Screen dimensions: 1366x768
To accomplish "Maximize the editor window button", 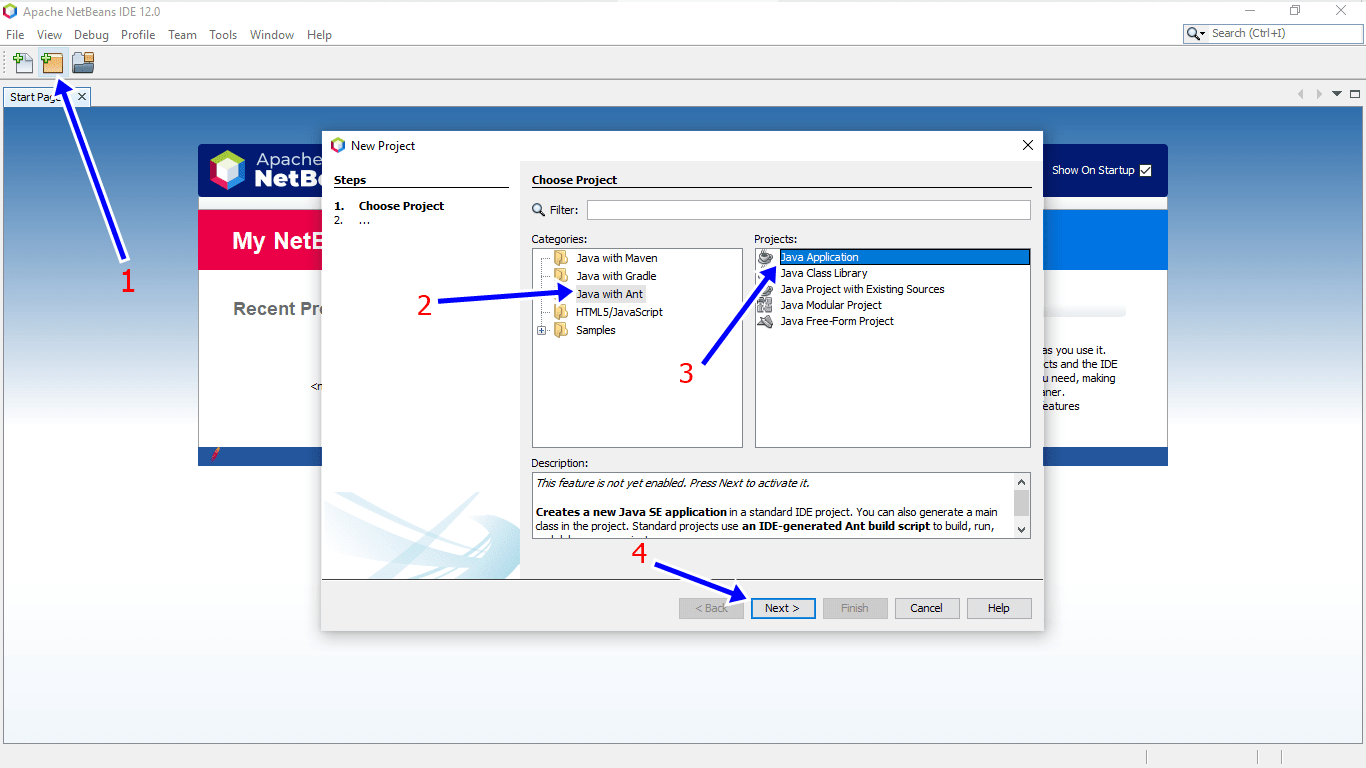I will (1357, 93).
